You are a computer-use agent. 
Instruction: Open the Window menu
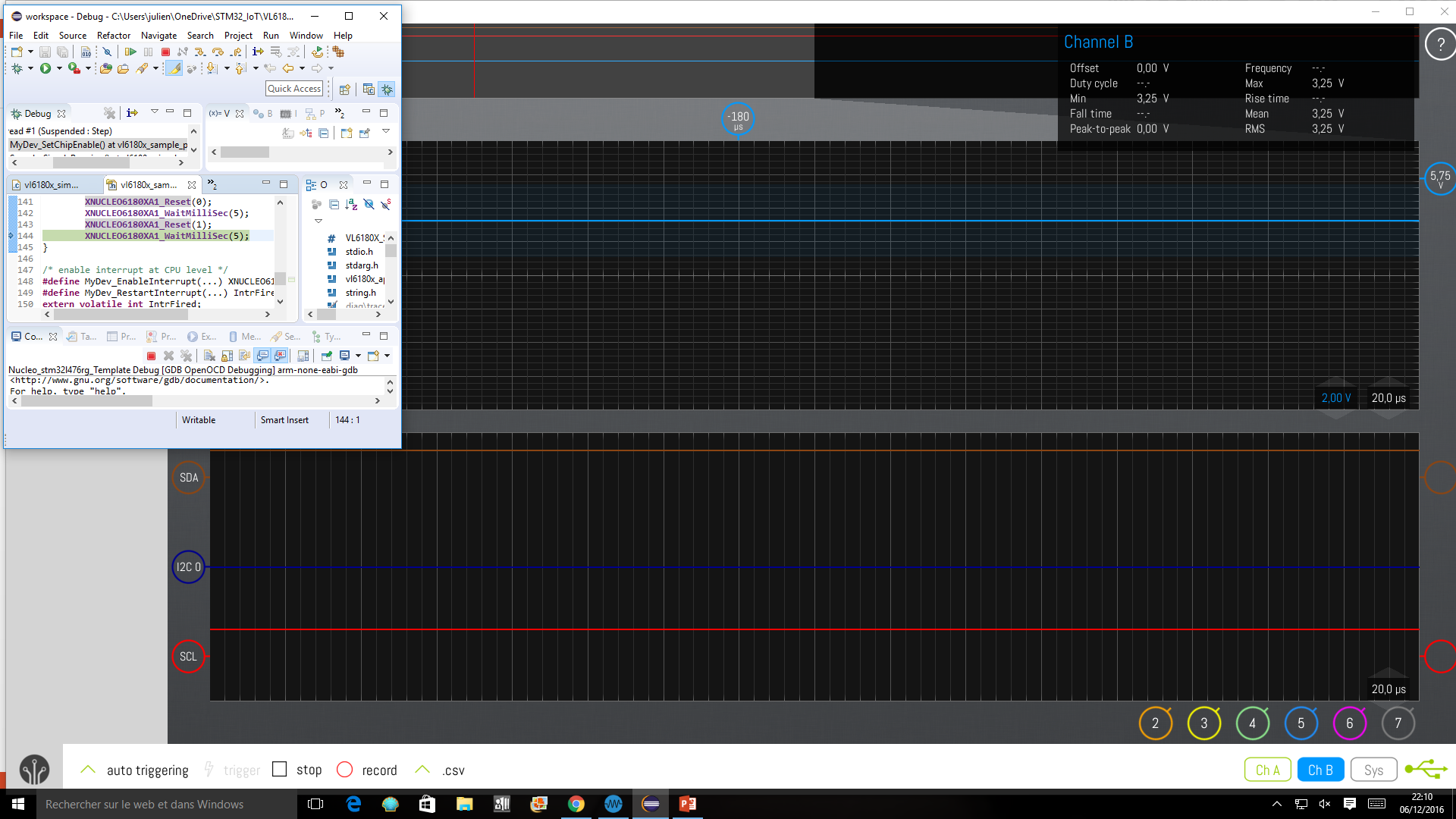point(306,36)
